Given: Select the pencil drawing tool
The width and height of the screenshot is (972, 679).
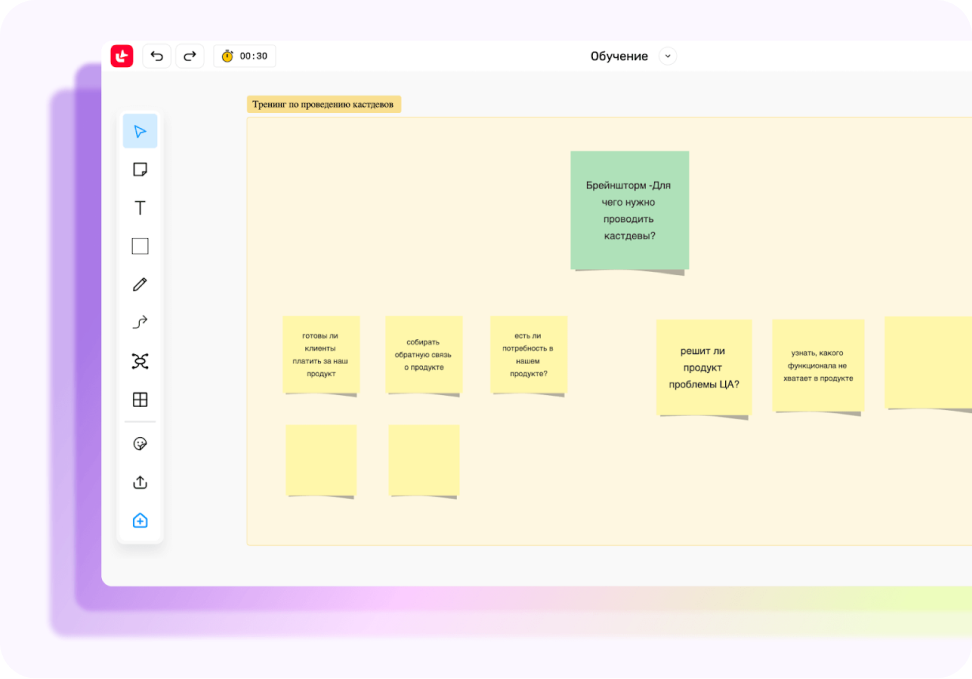Looking at the screenshot, I should click(140, 284).
